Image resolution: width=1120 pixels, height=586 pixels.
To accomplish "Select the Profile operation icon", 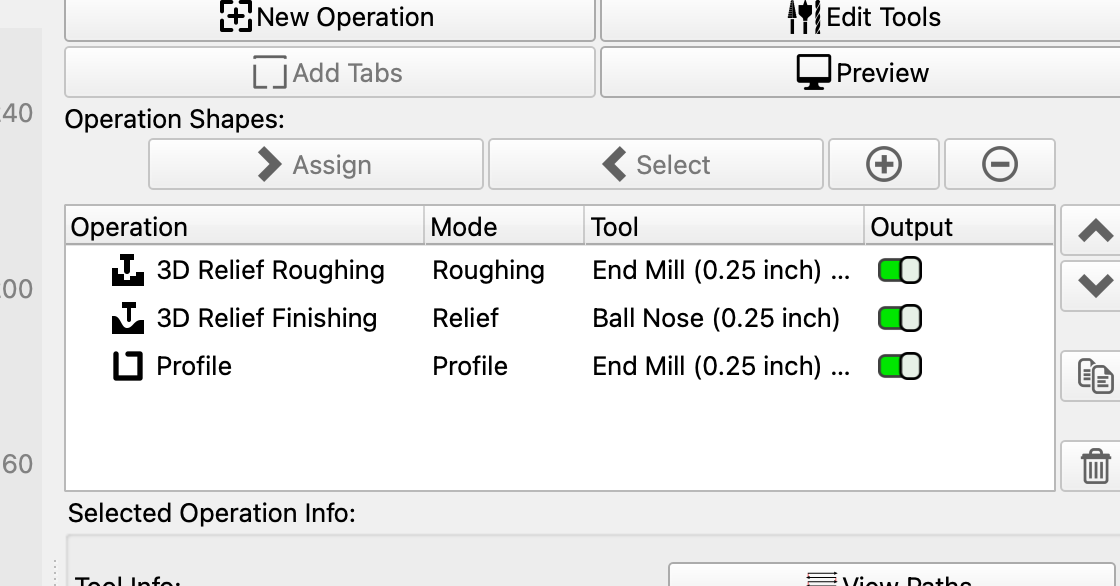I will [128, 366].
